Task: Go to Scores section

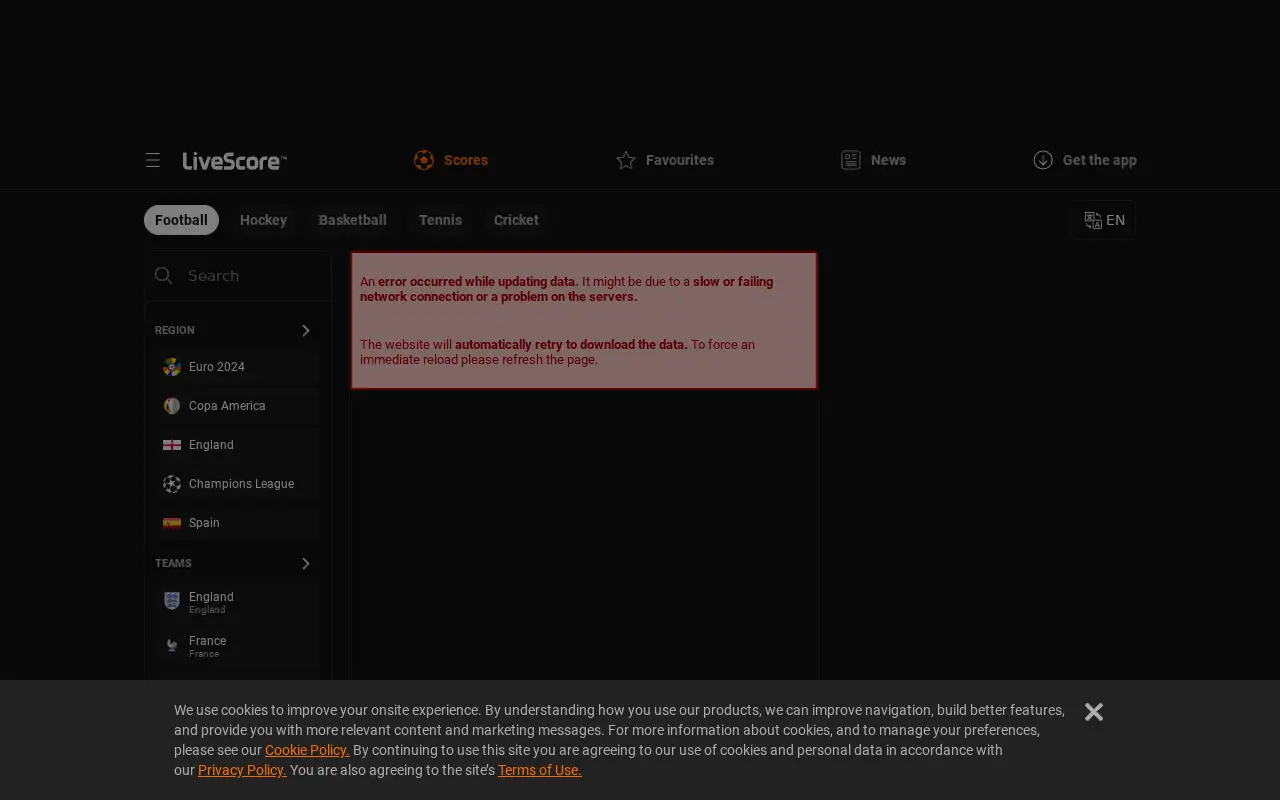Action: 451,160
